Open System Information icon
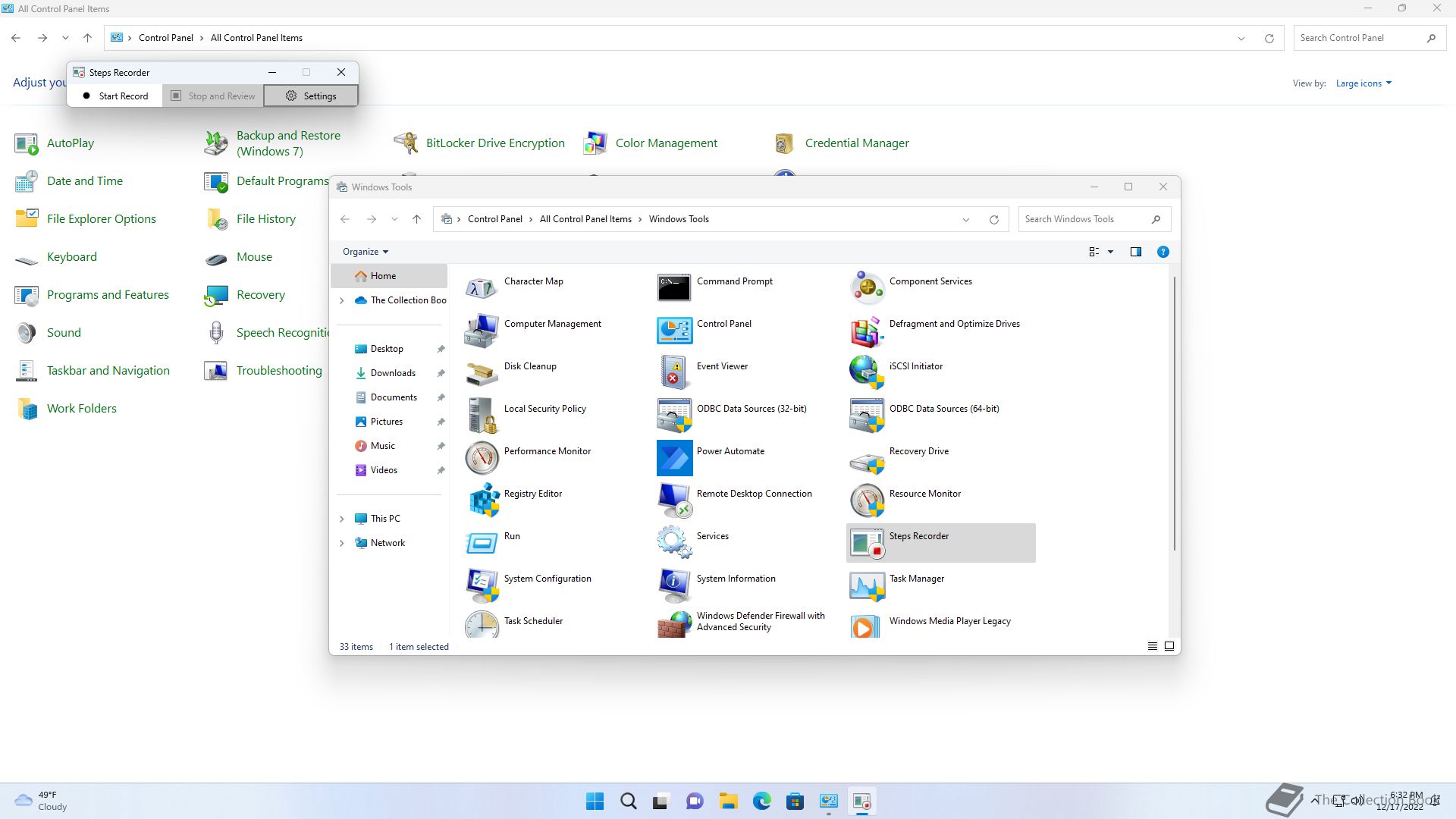 [674, 585]
